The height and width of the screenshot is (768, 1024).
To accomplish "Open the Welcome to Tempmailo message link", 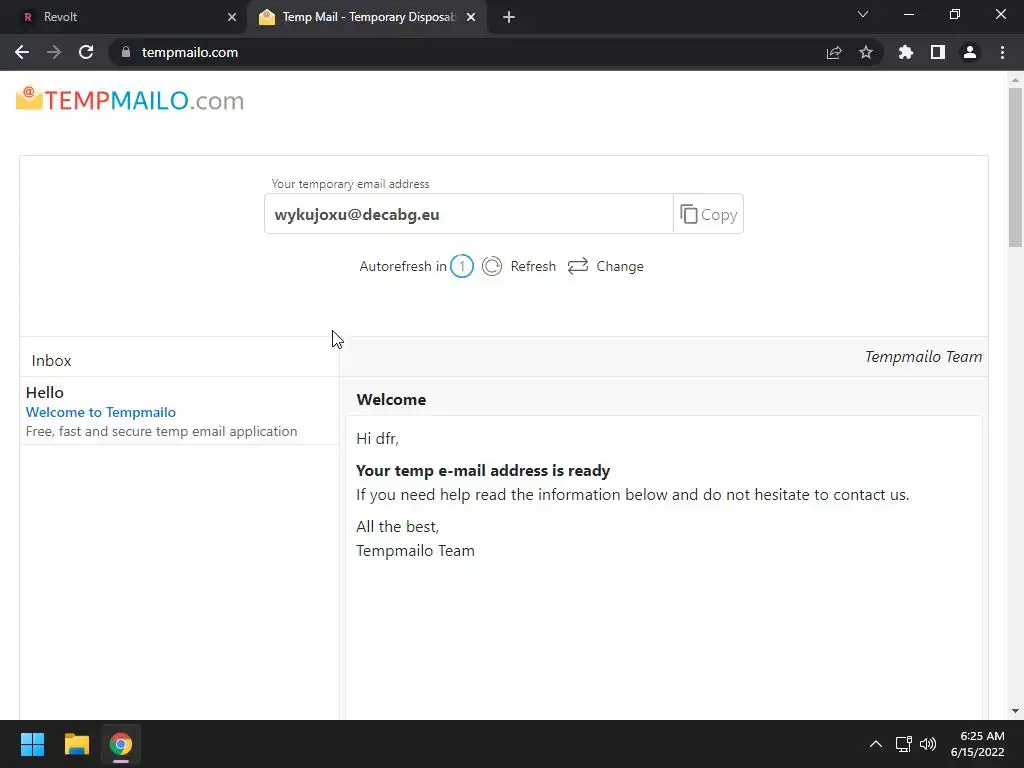I will (101, 412).
